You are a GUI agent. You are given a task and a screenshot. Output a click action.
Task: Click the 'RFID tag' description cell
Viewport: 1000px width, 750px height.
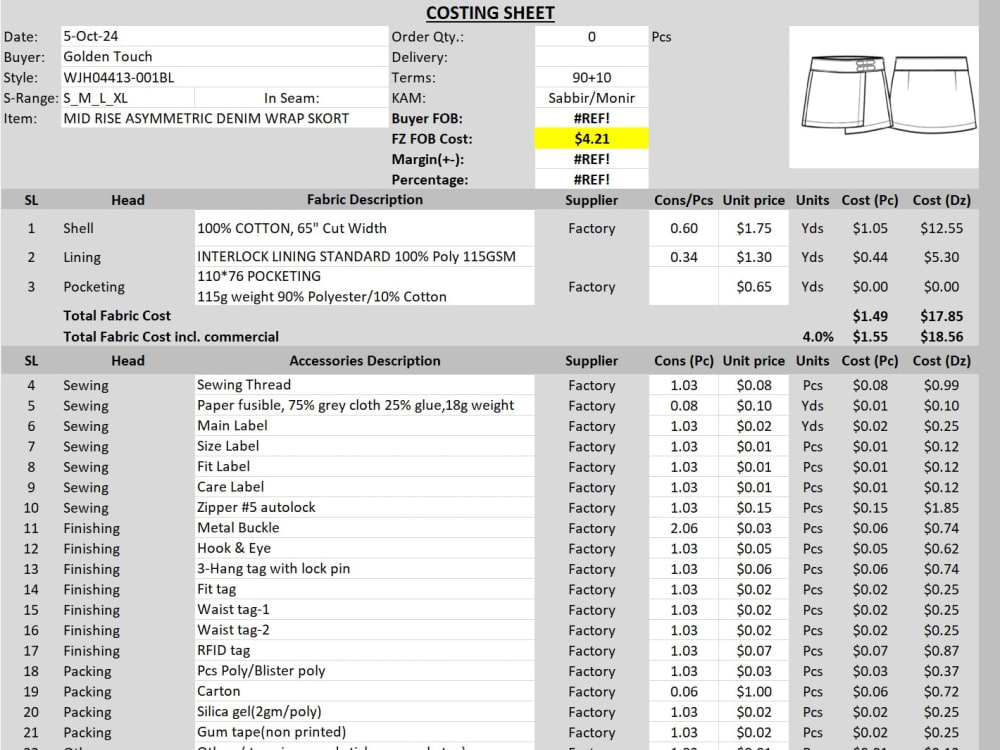(x=364, y=650)
